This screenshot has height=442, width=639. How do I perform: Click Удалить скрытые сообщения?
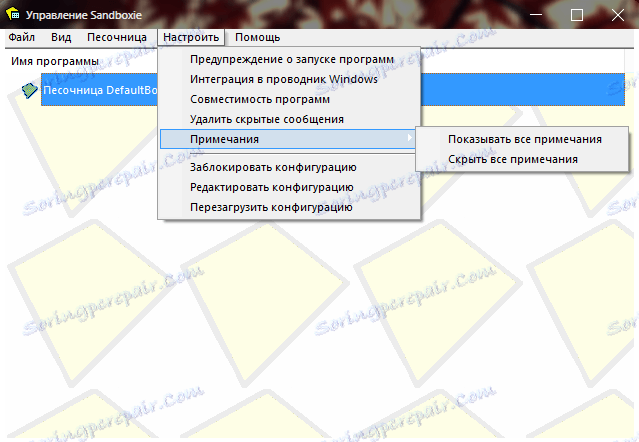(x=289, y=119)
